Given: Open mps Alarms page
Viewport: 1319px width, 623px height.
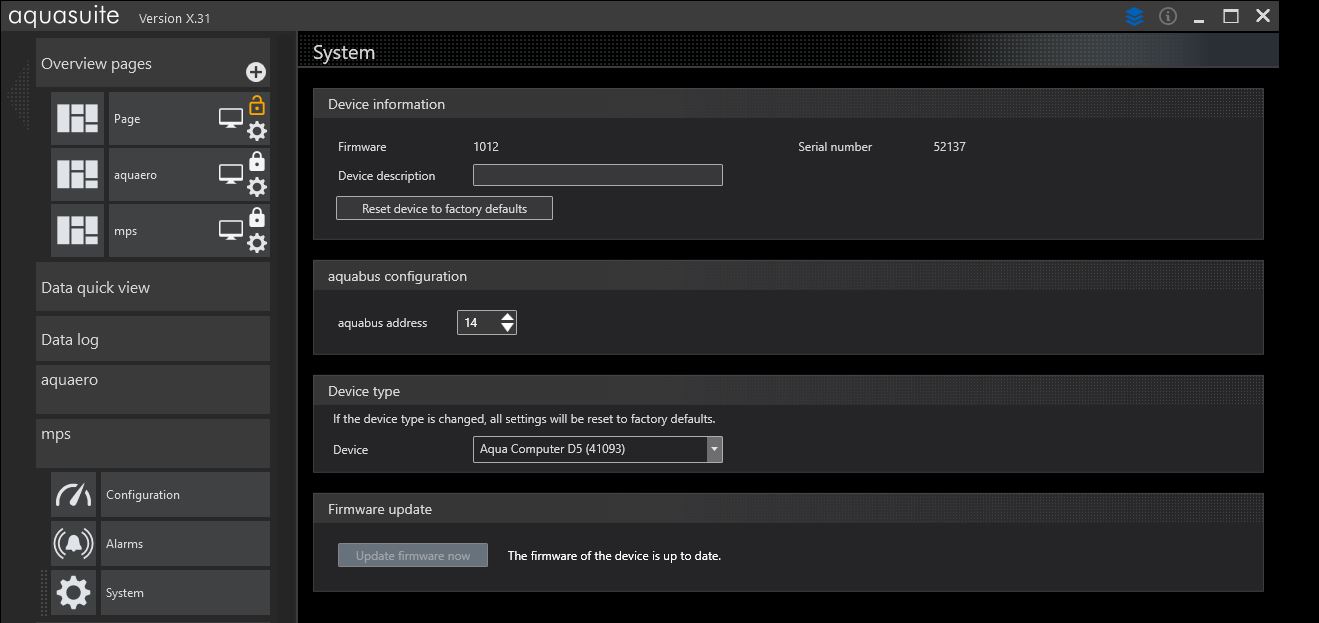Looking at the screenshot, I should coord(185,544).
